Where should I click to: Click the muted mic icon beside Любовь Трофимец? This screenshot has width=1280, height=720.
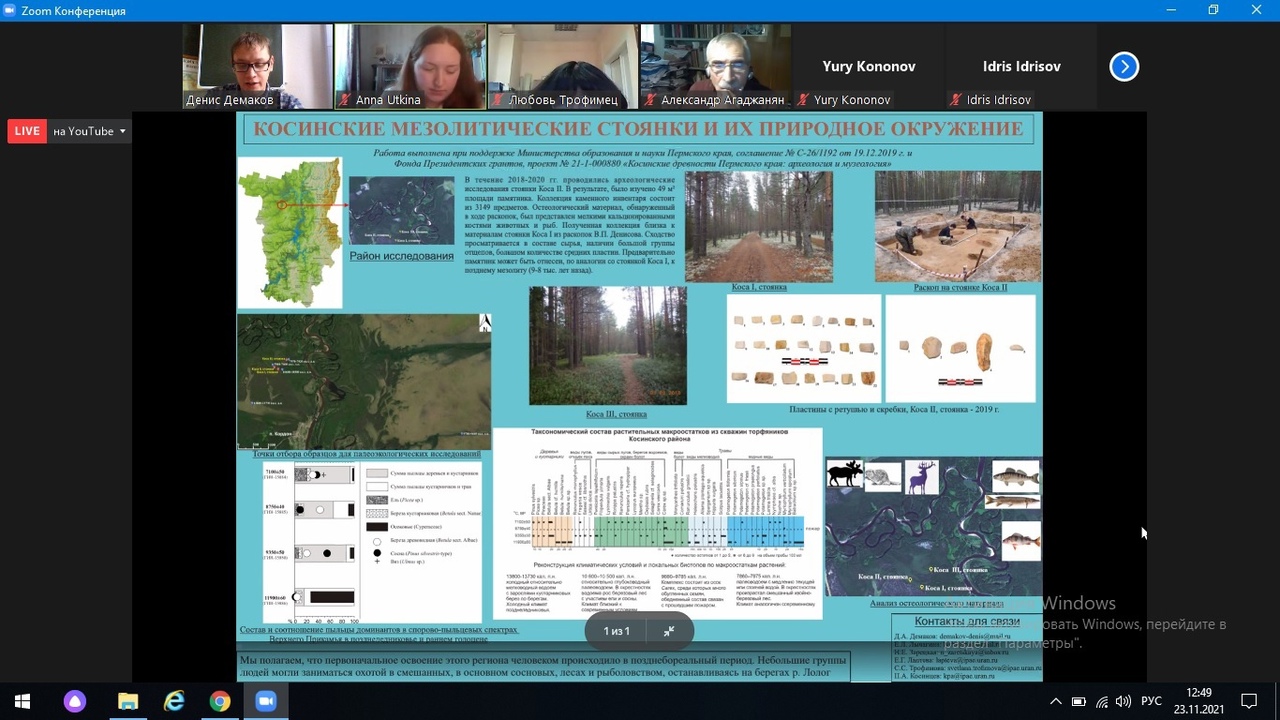497,100
